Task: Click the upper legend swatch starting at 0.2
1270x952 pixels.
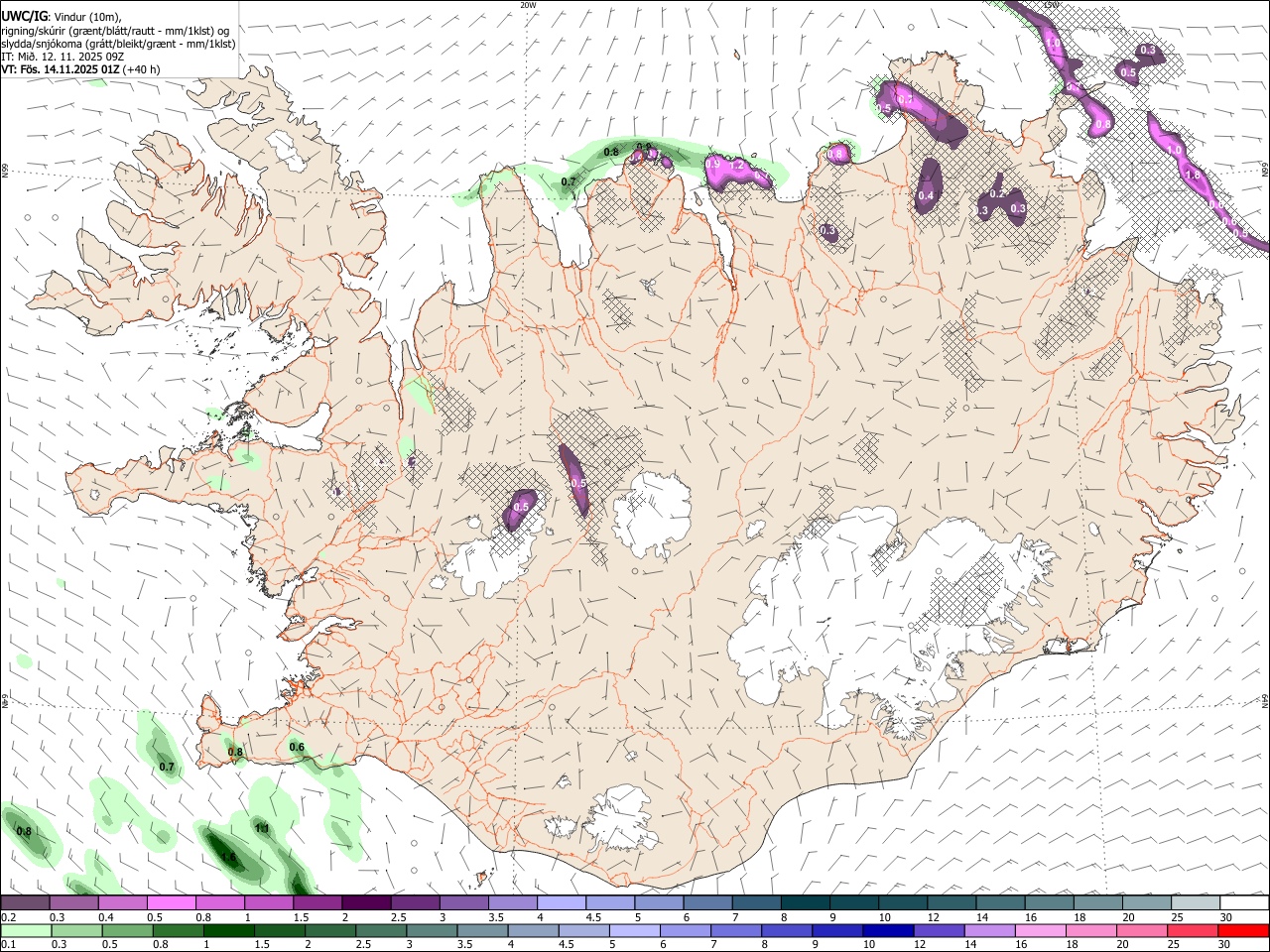Action: point(25,903)
